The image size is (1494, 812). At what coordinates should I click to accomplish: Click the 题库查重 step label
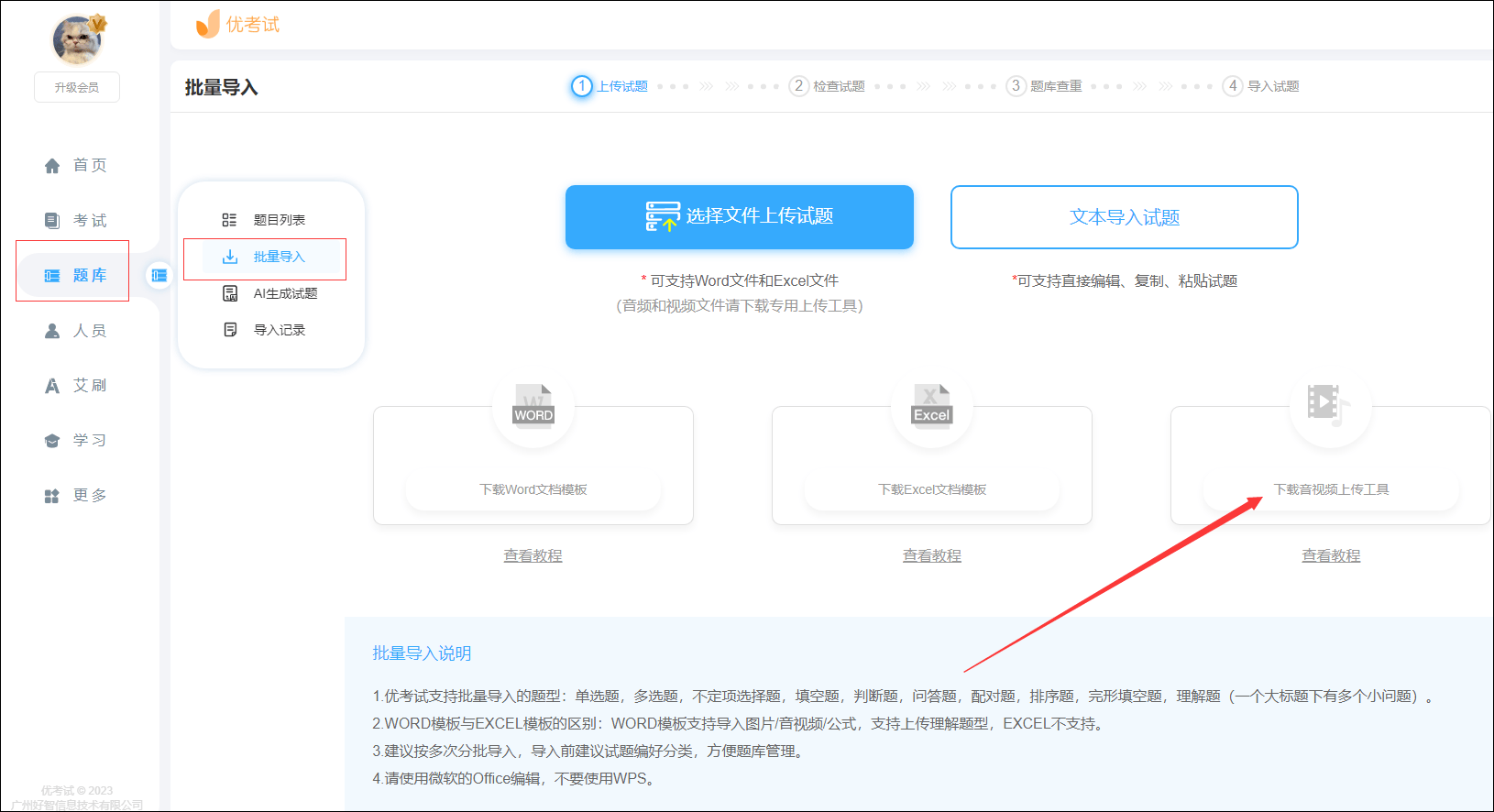point(1056,86)
